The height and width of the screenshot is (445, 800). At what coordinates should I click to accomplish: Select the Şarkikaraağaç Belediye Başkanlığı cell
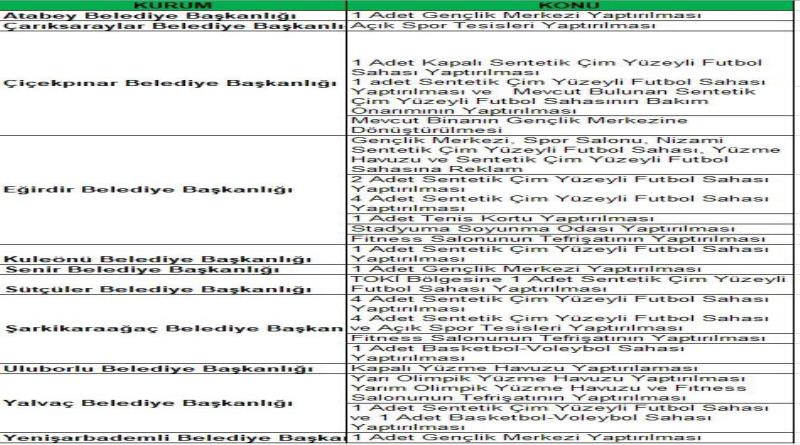point(172,328)
